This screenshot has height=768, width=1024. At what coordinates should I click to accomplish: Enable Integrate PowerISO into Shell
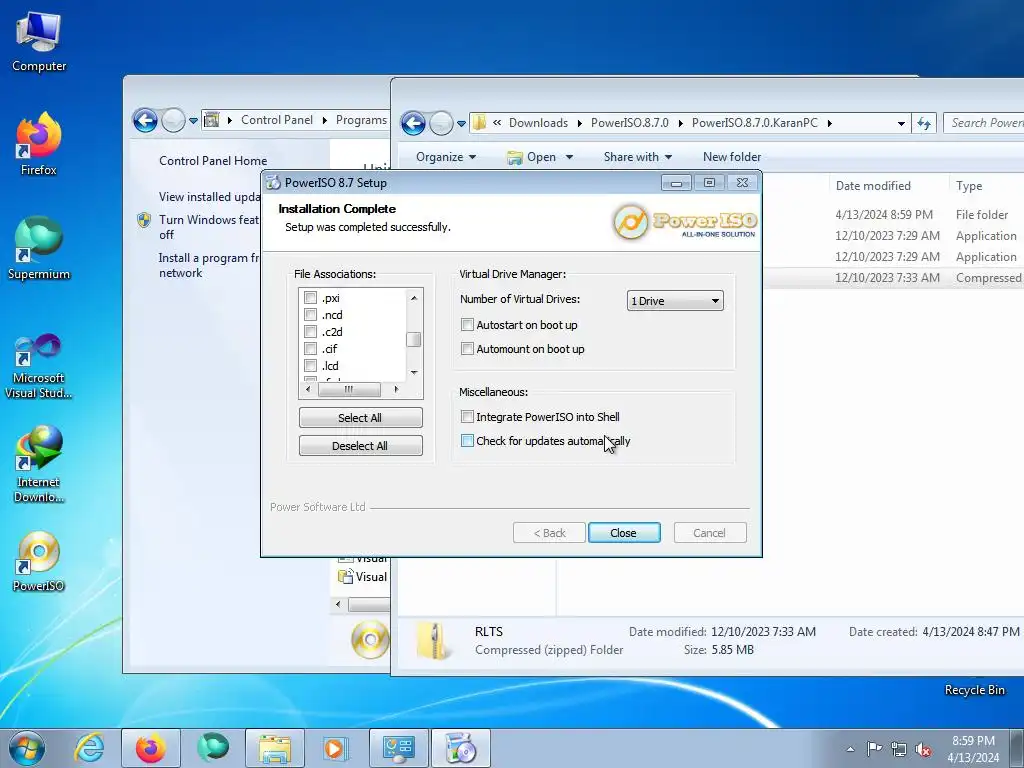467,417
